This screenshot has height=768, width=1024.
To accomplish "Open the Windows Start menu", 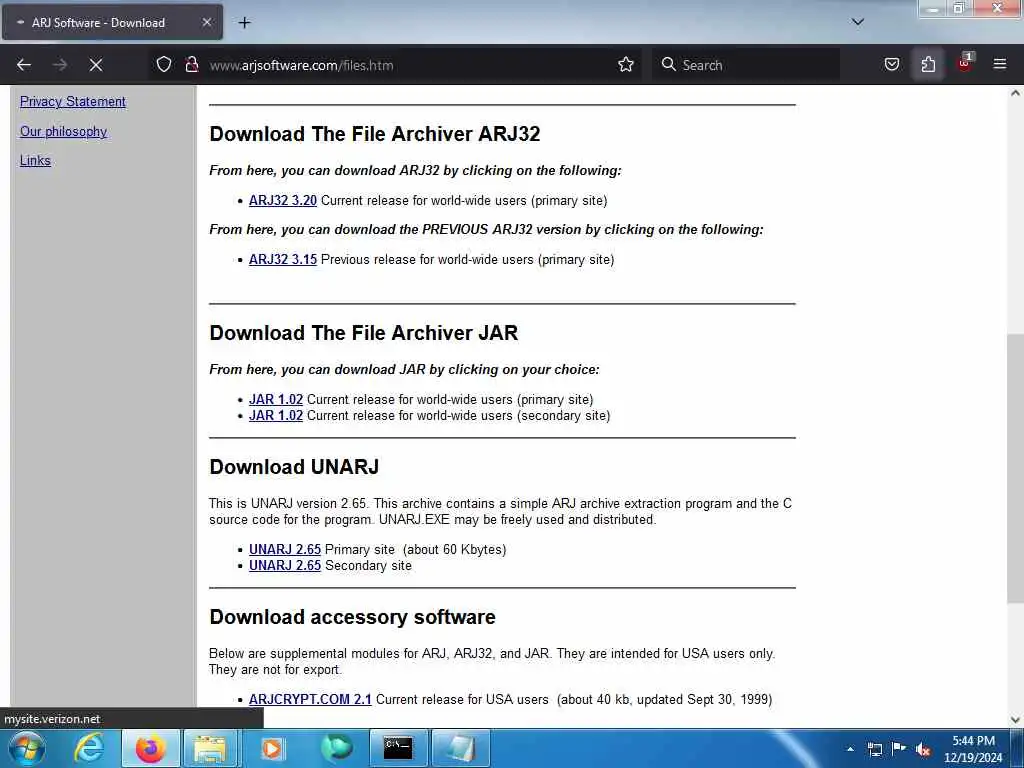I will (x=27, y=748).
